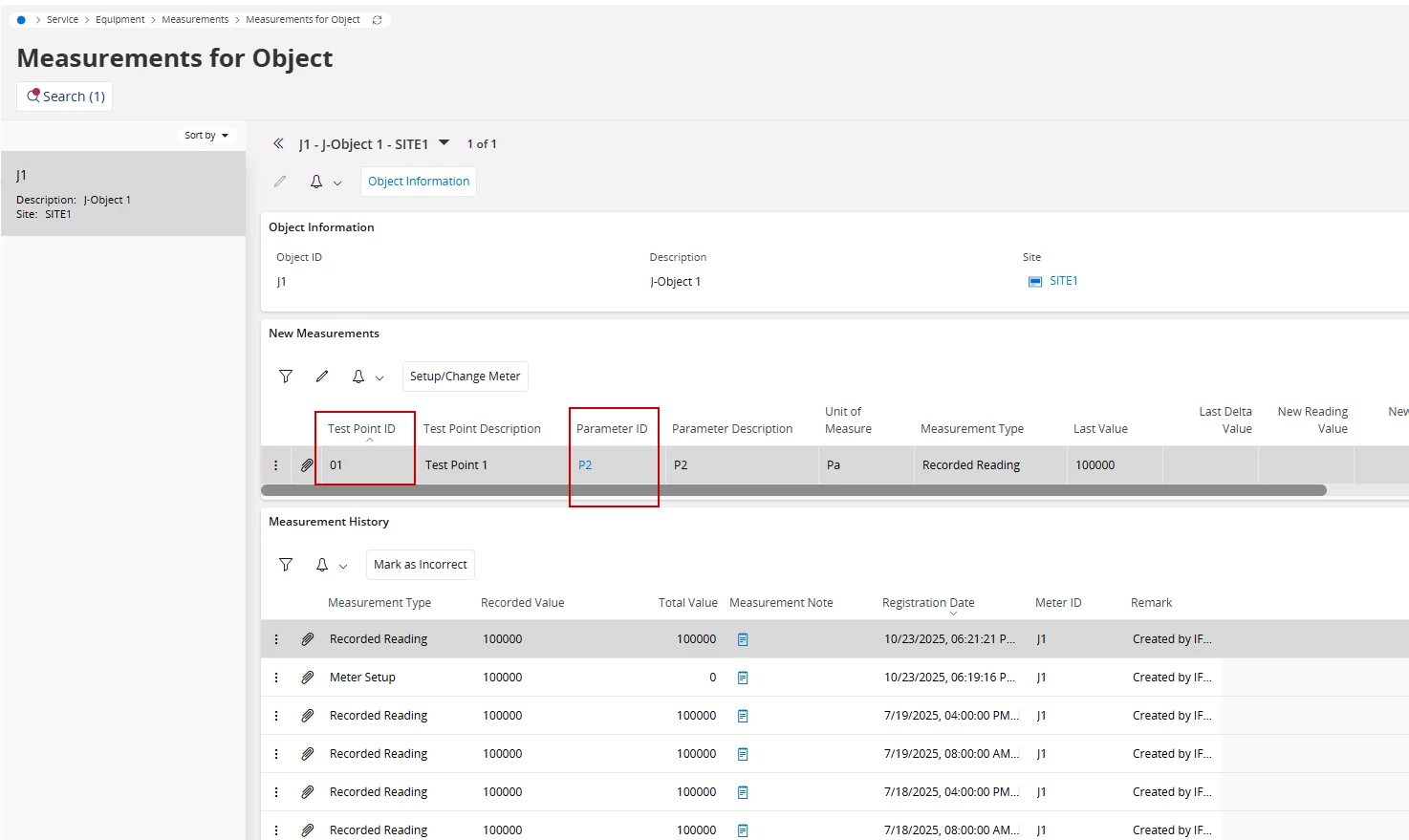Open the Sort by dropdown

206,136
